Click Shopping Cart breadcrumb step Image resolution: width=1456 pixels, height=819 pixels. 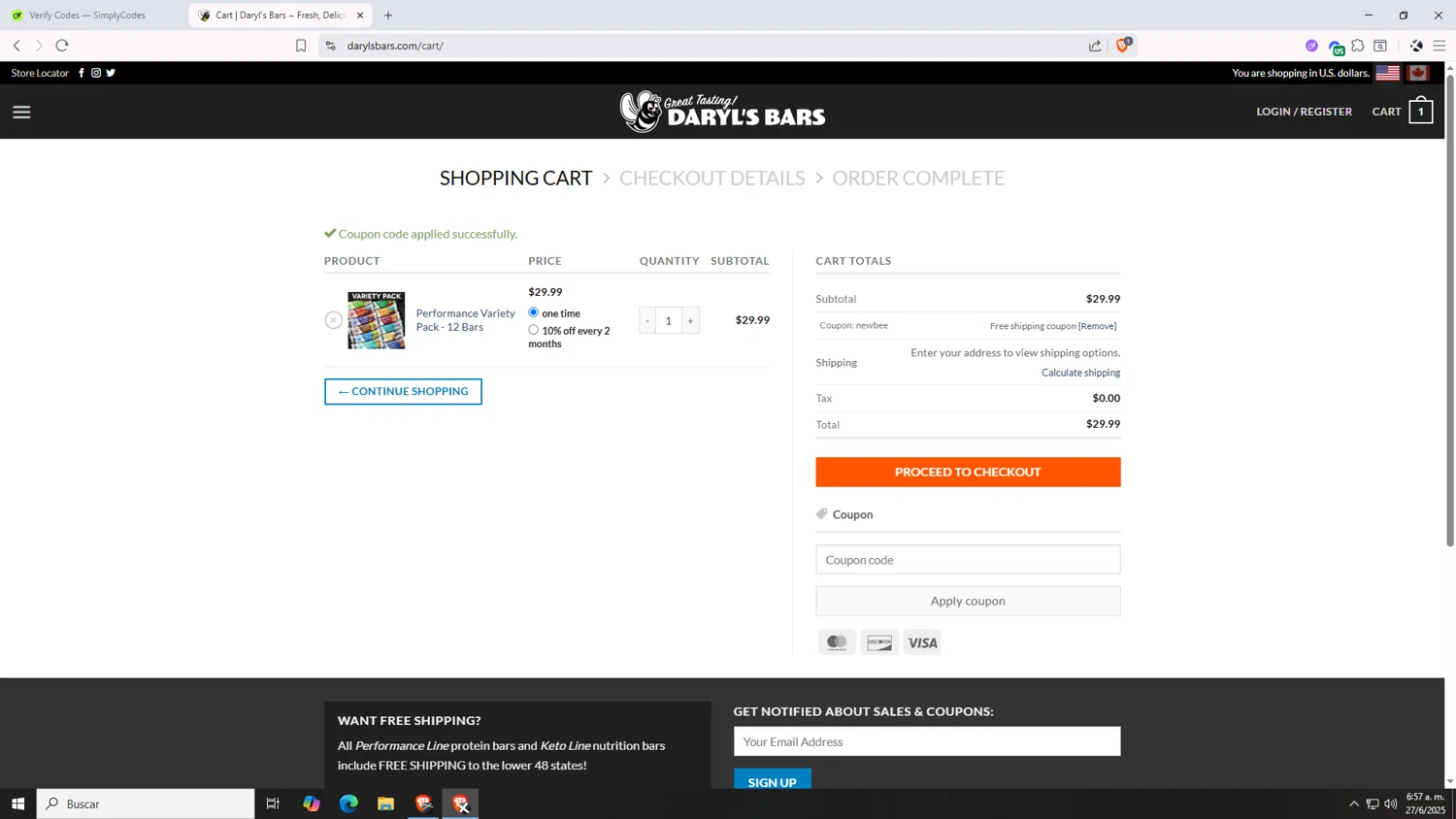click(x=515, y=179)
